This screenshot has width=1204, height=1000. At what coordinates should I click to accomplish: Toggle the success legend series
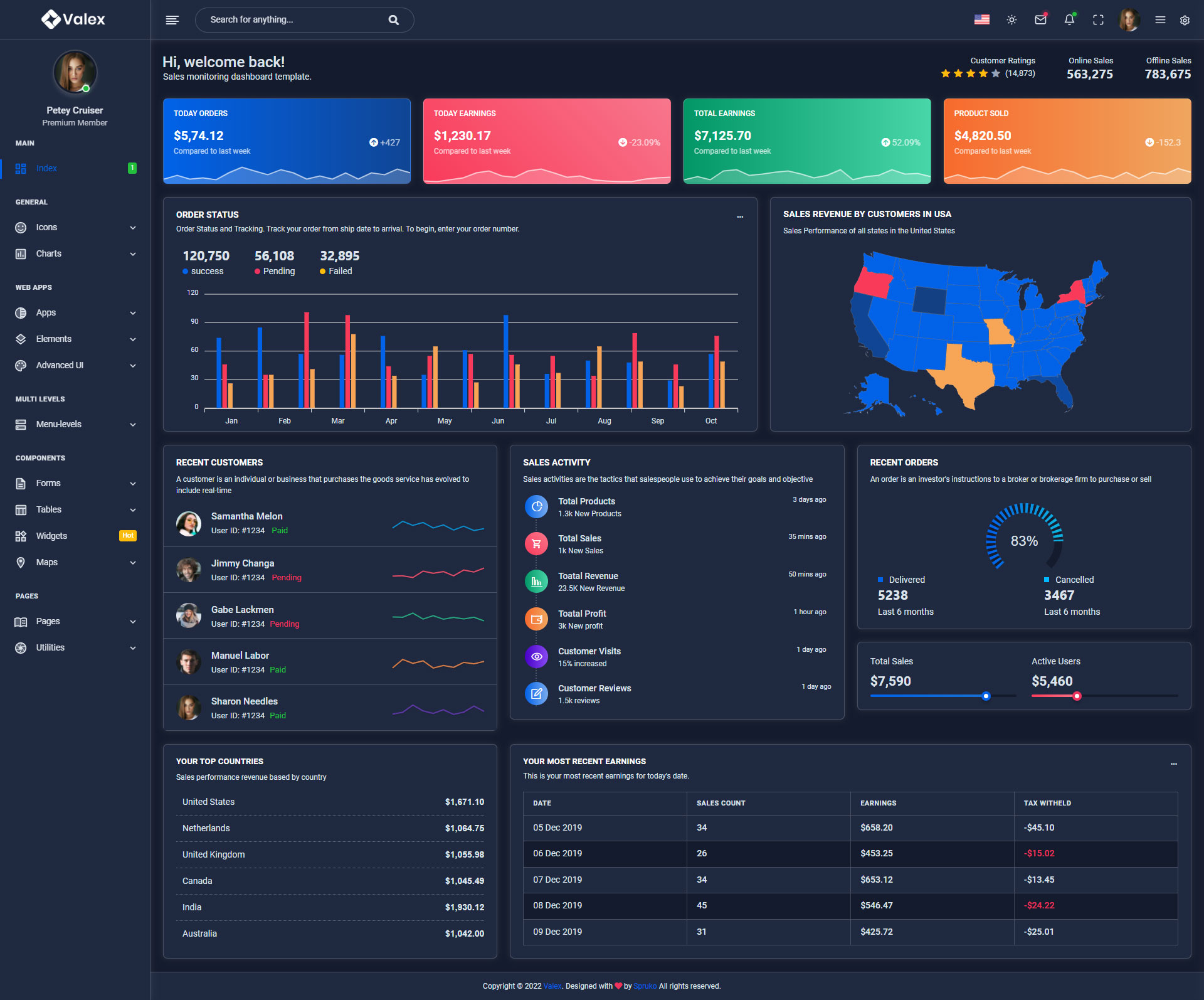[x=203, y=271]
